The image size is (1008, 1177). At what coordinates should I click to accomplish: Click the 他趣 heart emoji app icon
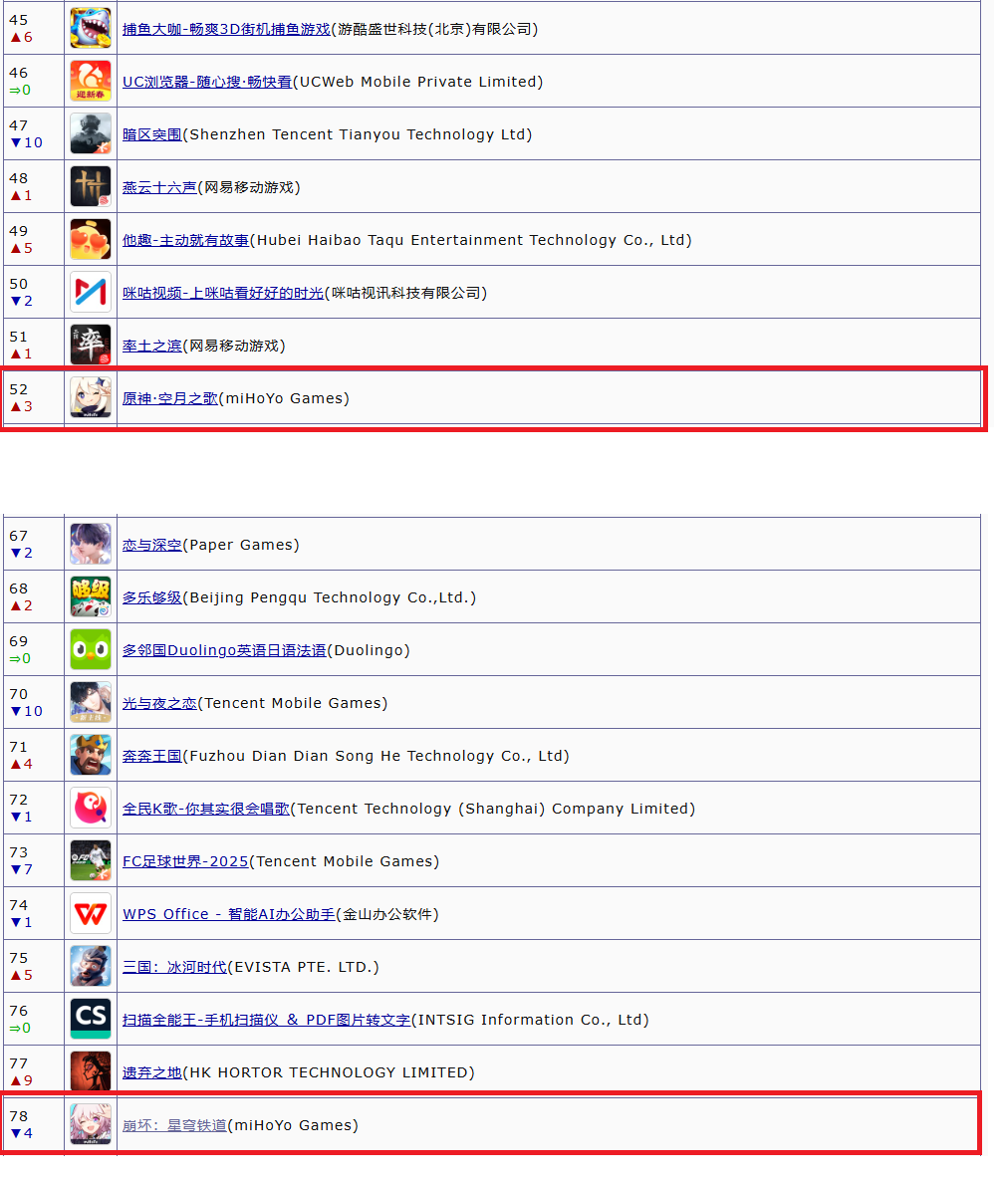(x=92, y=239)
